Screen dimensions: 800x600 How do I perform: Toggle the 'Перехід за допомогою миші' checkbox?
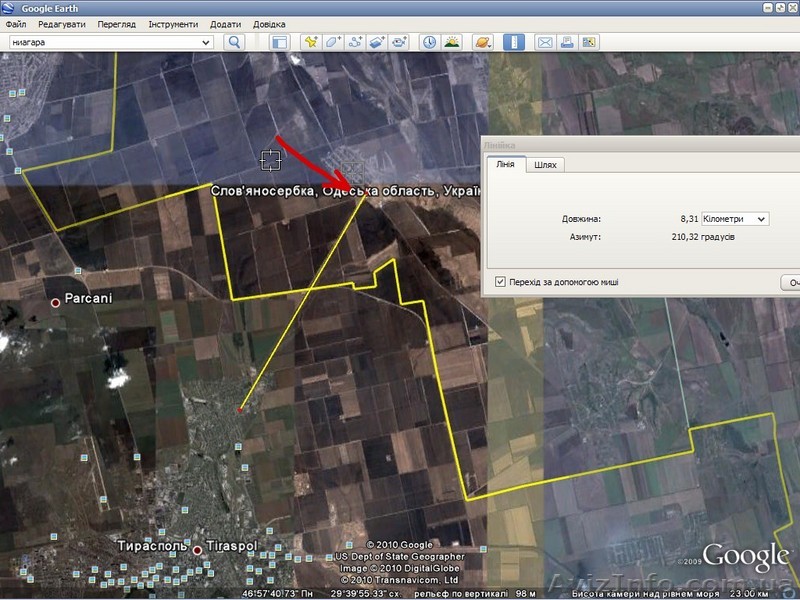[501, 282]
